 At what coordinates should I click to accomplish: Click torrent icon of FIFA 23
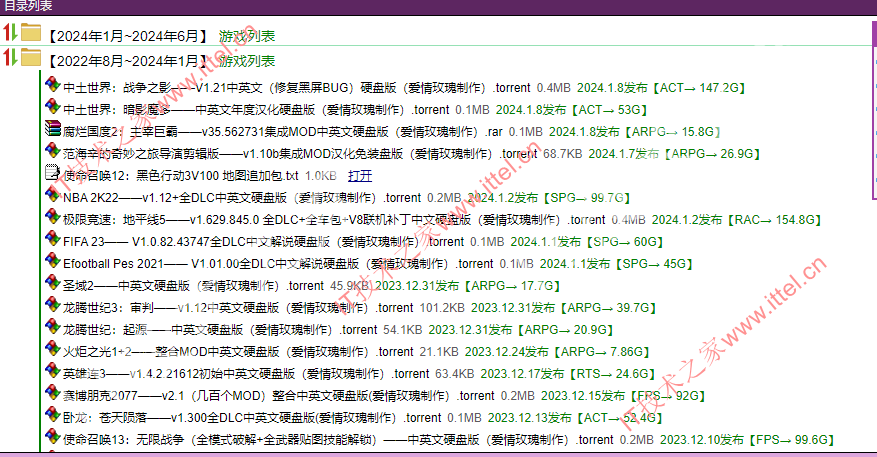[53, 238]
